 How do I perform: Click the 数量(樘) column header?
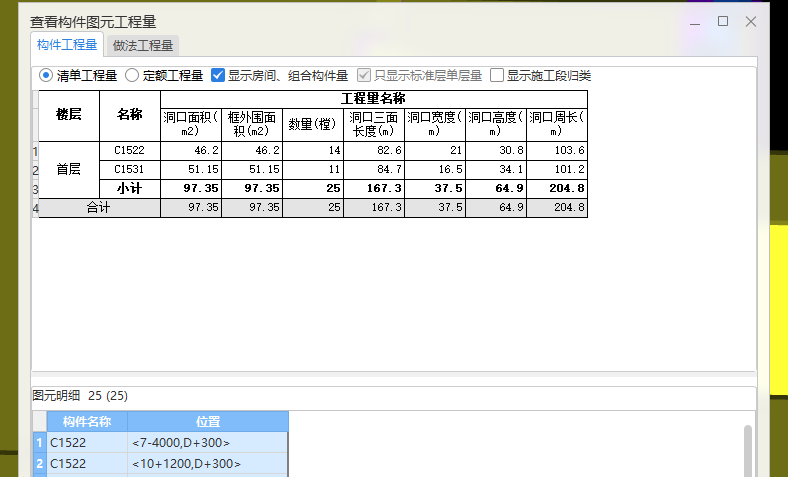pos(313,125)
